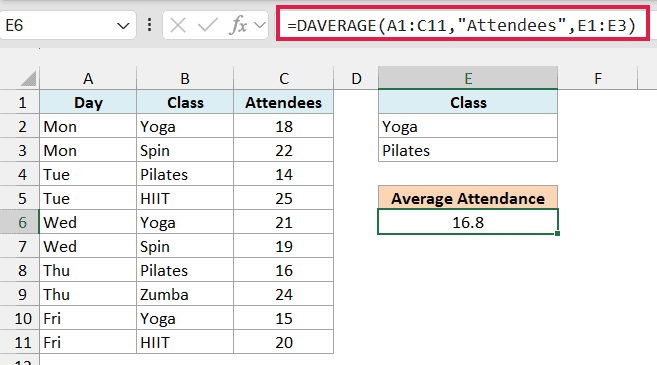Select row 11 header
This screenshot has width=657, height=365.
[x=20, y=342]
